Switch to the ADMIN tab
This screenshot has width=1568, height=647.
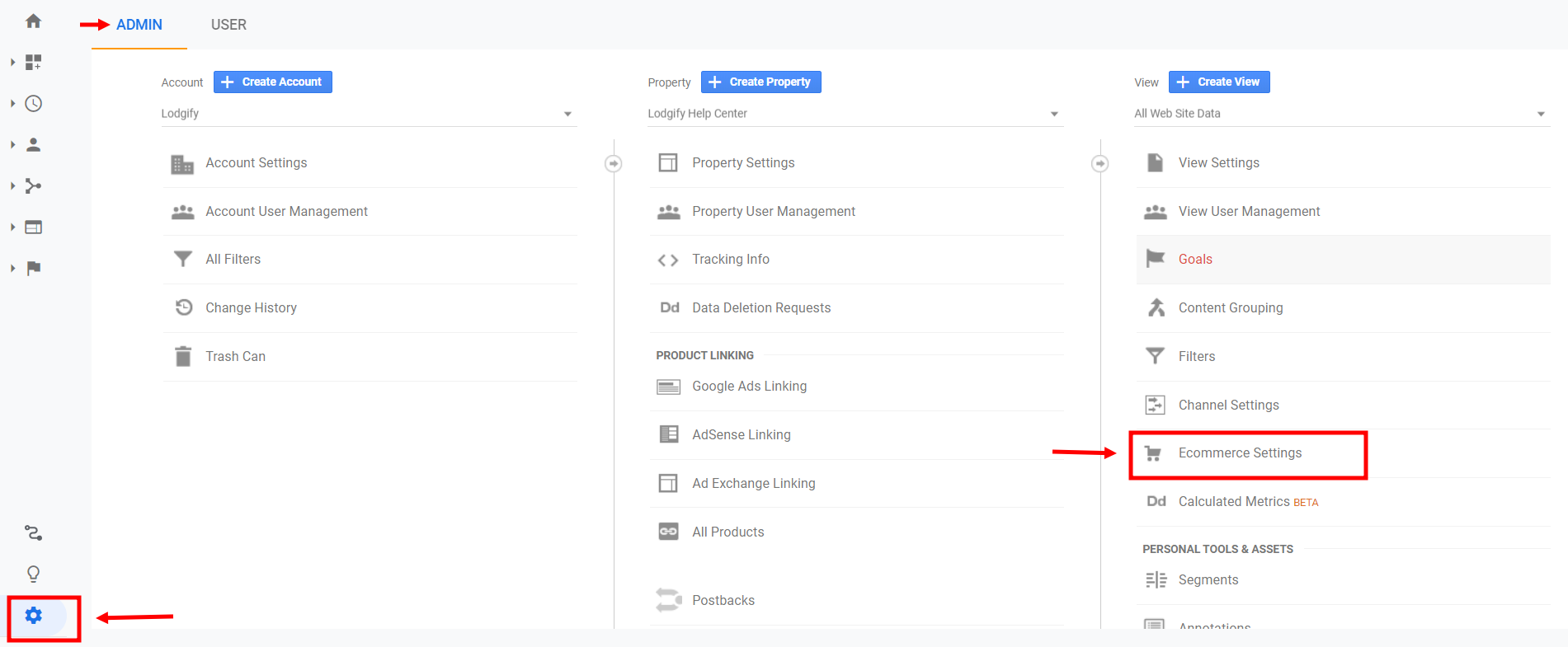[139, 25]
